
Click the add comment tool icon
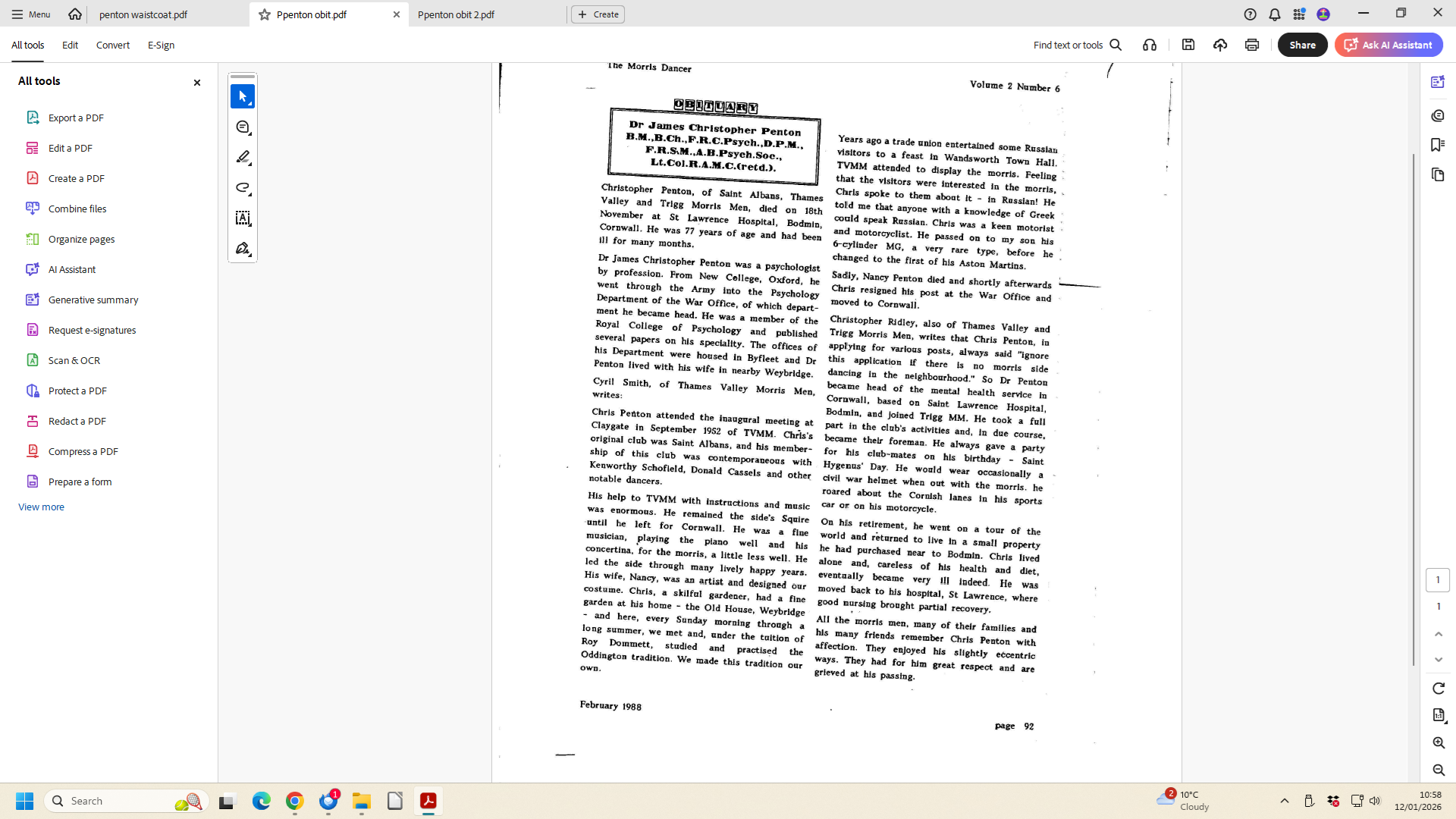(243, 127)
